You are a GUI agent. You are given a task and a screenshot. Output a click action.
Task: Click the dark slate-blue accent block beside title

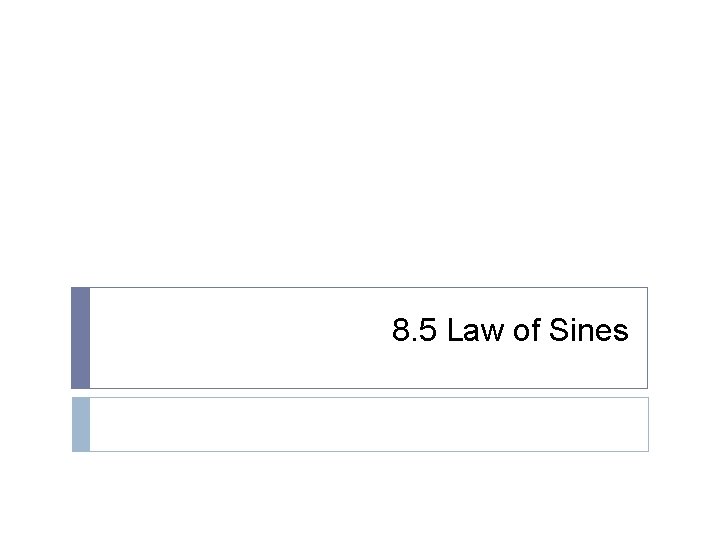pos(81,338)
